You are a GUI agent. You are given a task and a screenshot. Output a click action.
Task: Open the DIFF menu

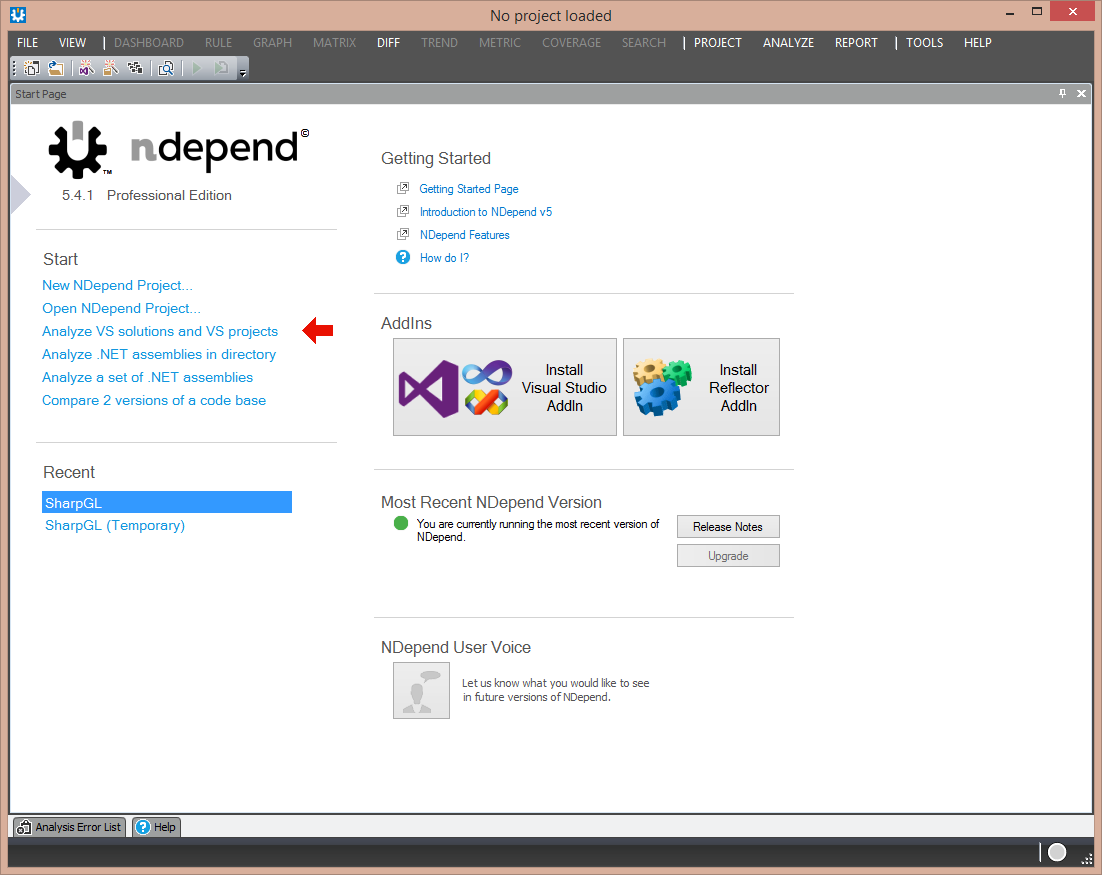(x=389, y=43)
